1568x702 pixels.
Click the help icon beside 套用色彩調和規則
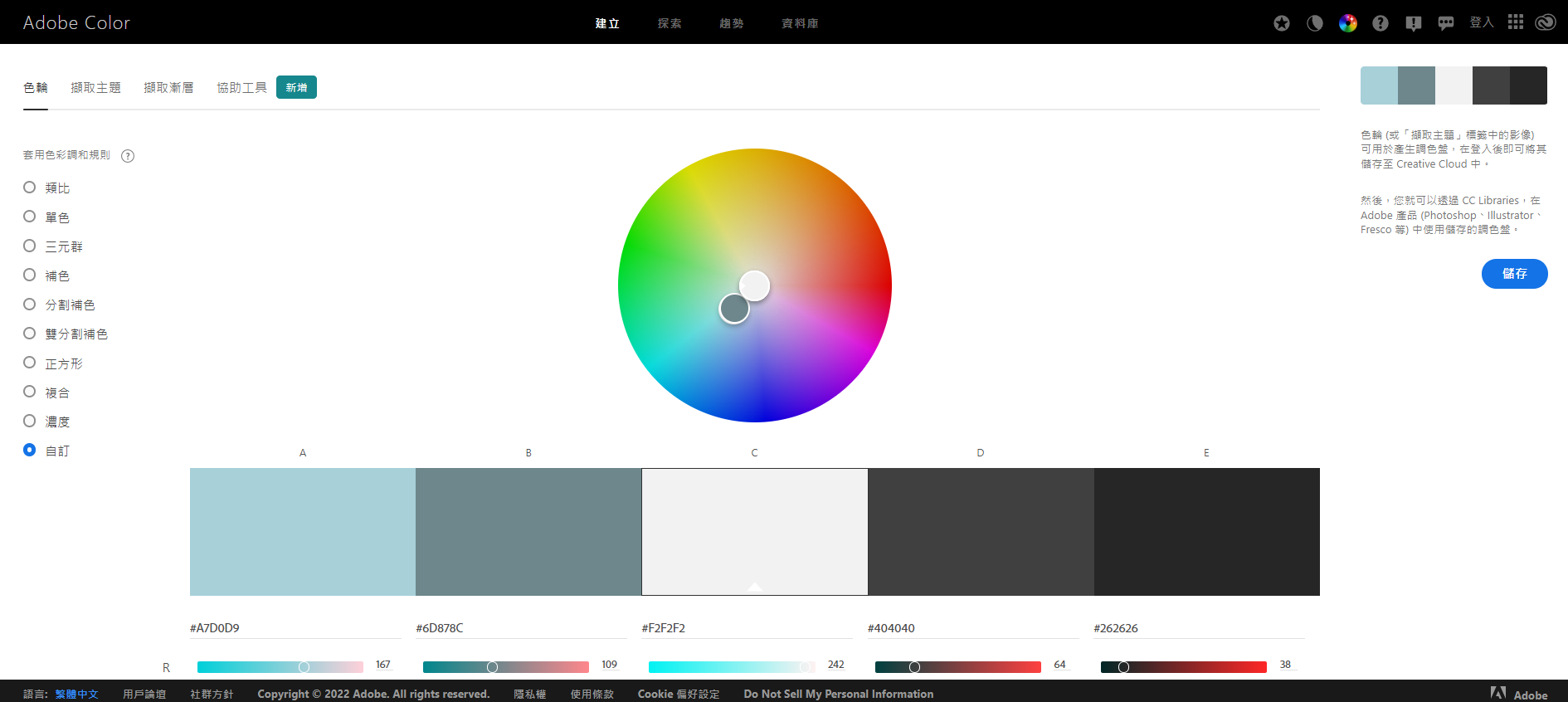point(128,156)
